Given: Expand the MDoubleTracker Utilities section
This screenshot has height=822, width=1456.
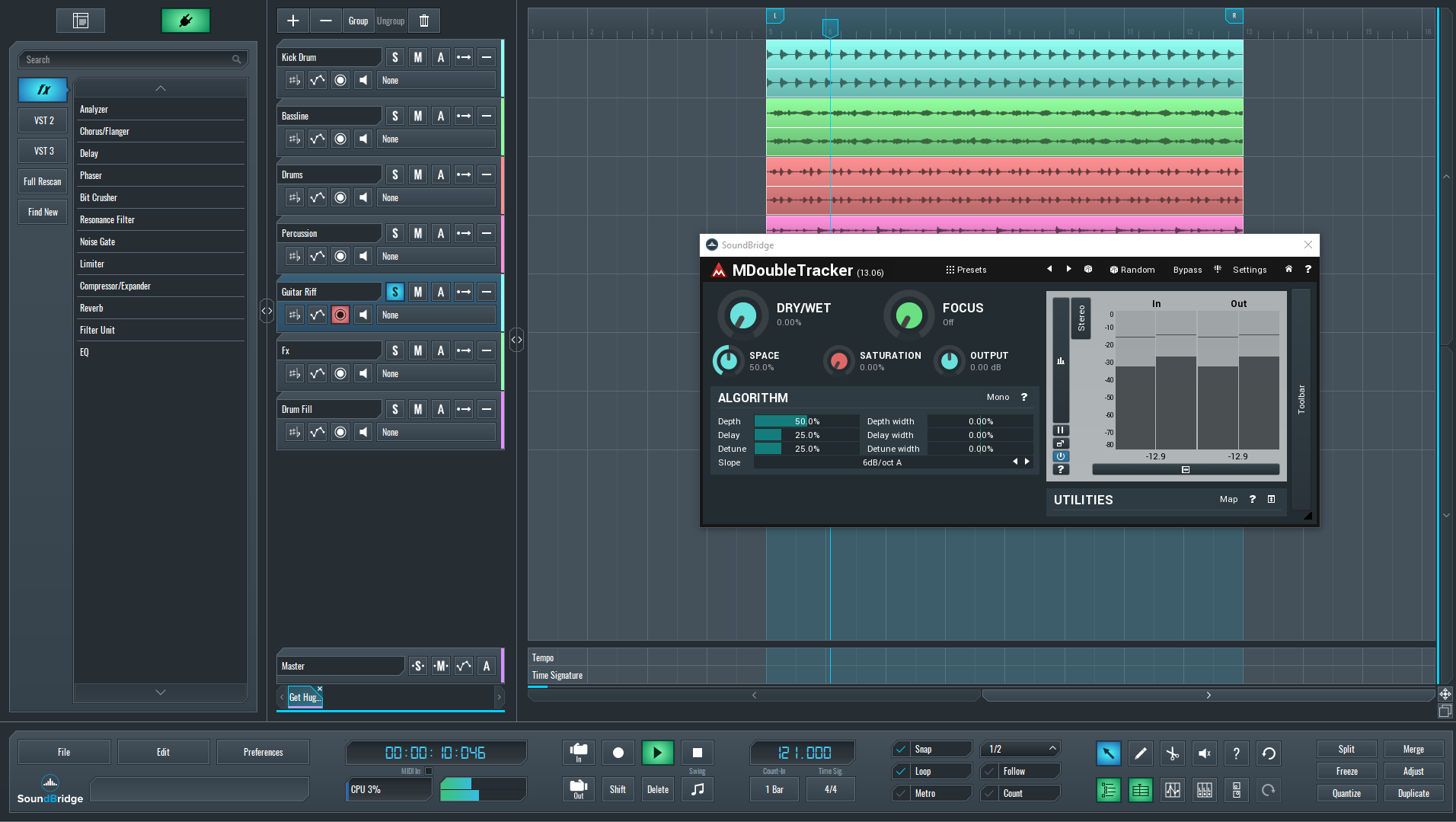Looking at the screenshot, I should [1271, 500].
